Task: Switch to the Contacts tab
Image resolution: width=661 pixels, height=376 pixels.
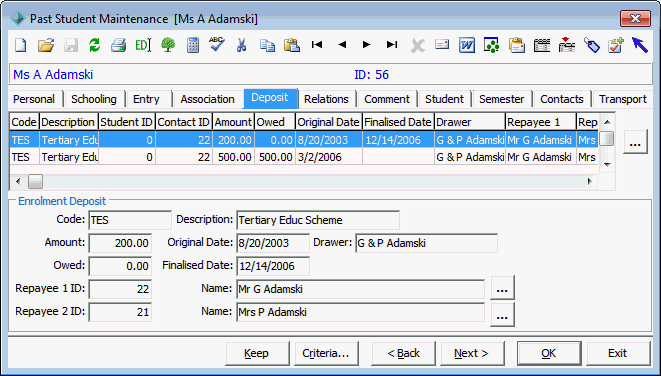Action: (562, 99)
